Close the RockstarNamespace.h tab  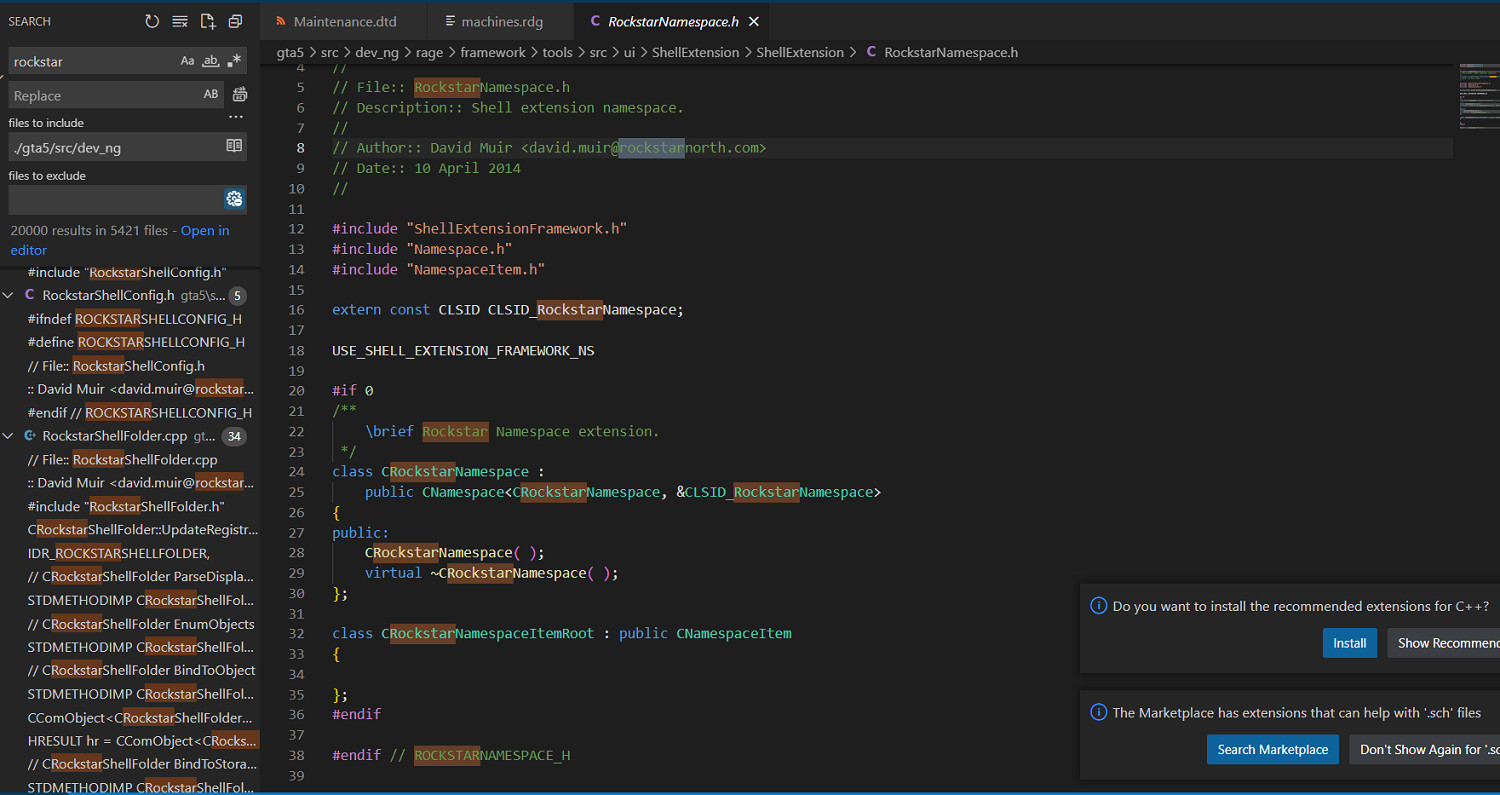click(x=753, y=21)
